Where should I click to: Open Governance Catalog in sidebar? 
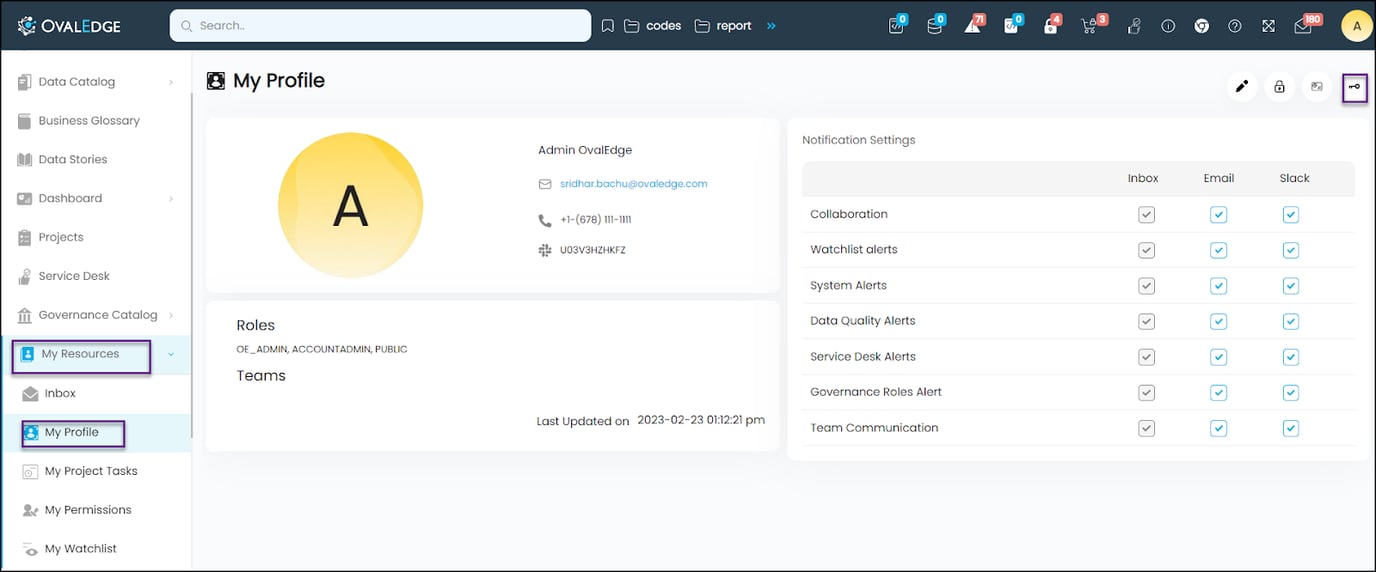(x=98, y=315)
